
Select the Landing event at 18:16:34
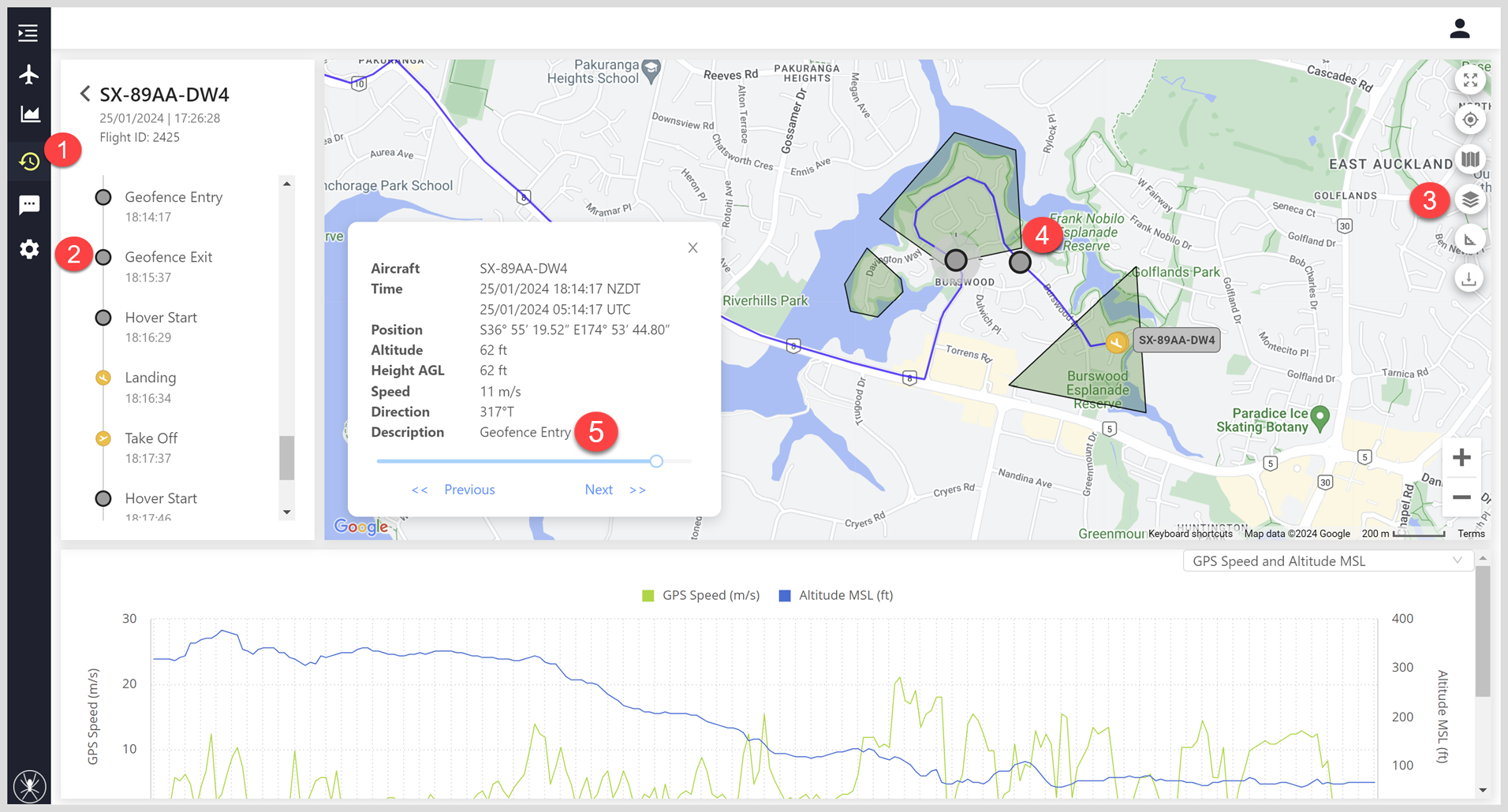tap(150, 387)
